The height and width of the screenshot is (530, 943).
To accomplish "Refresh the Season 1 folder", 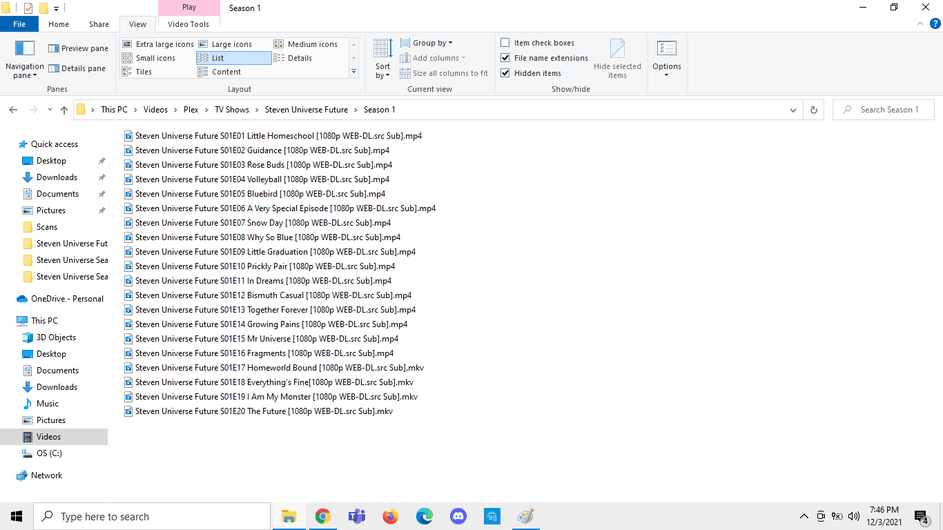I will point(814,110).
